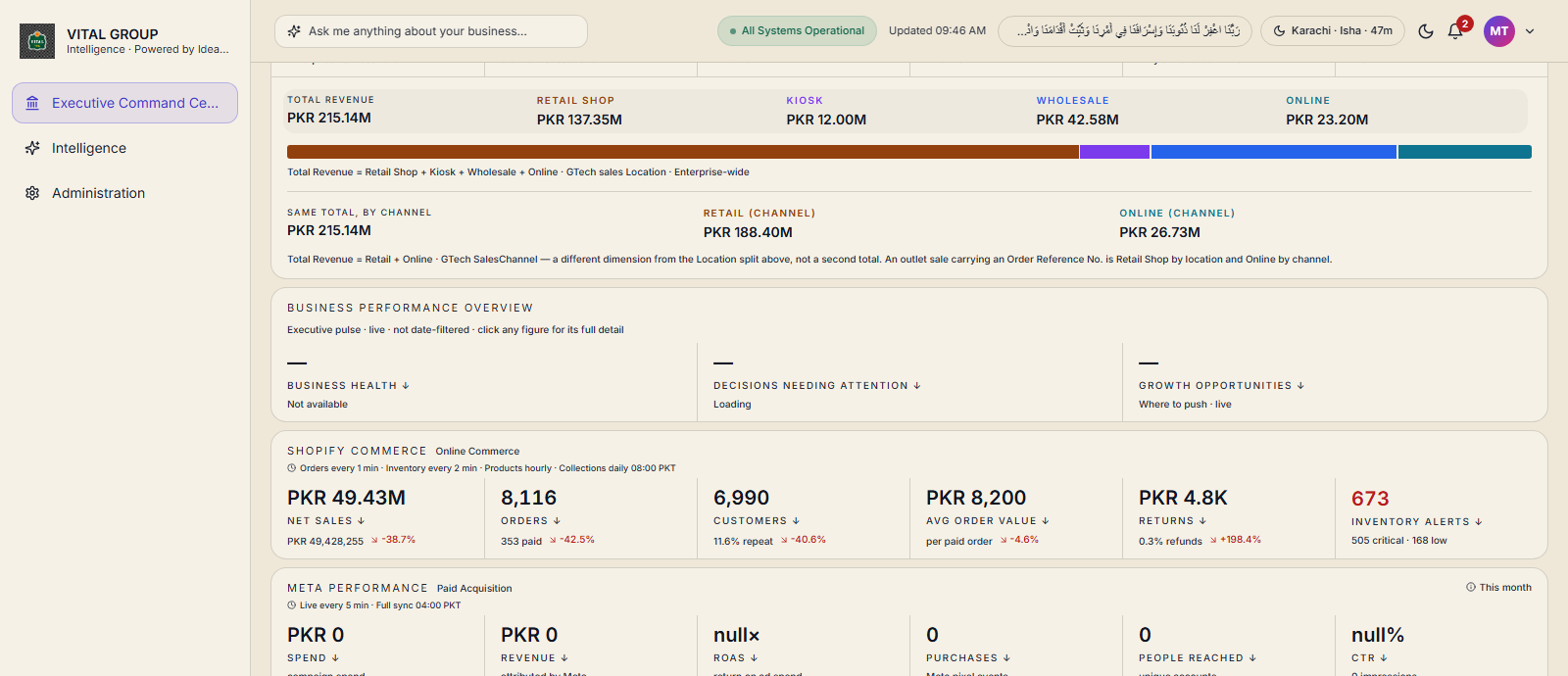
Task: Toggle dark mode with the moon icon
Action: 1426,31
